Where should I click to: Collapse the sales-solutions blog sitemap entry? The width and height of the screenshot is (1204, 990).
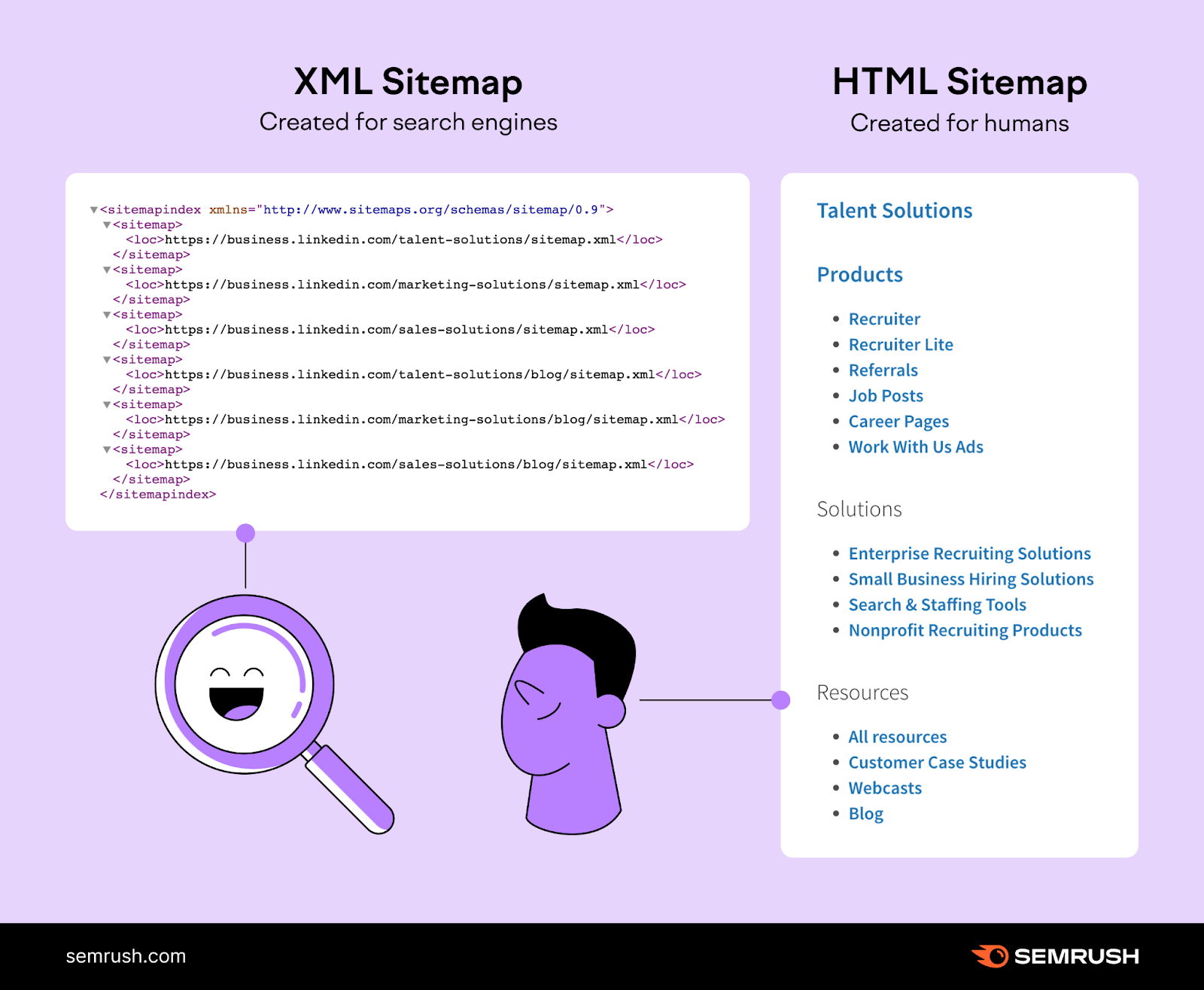(106, 449)
